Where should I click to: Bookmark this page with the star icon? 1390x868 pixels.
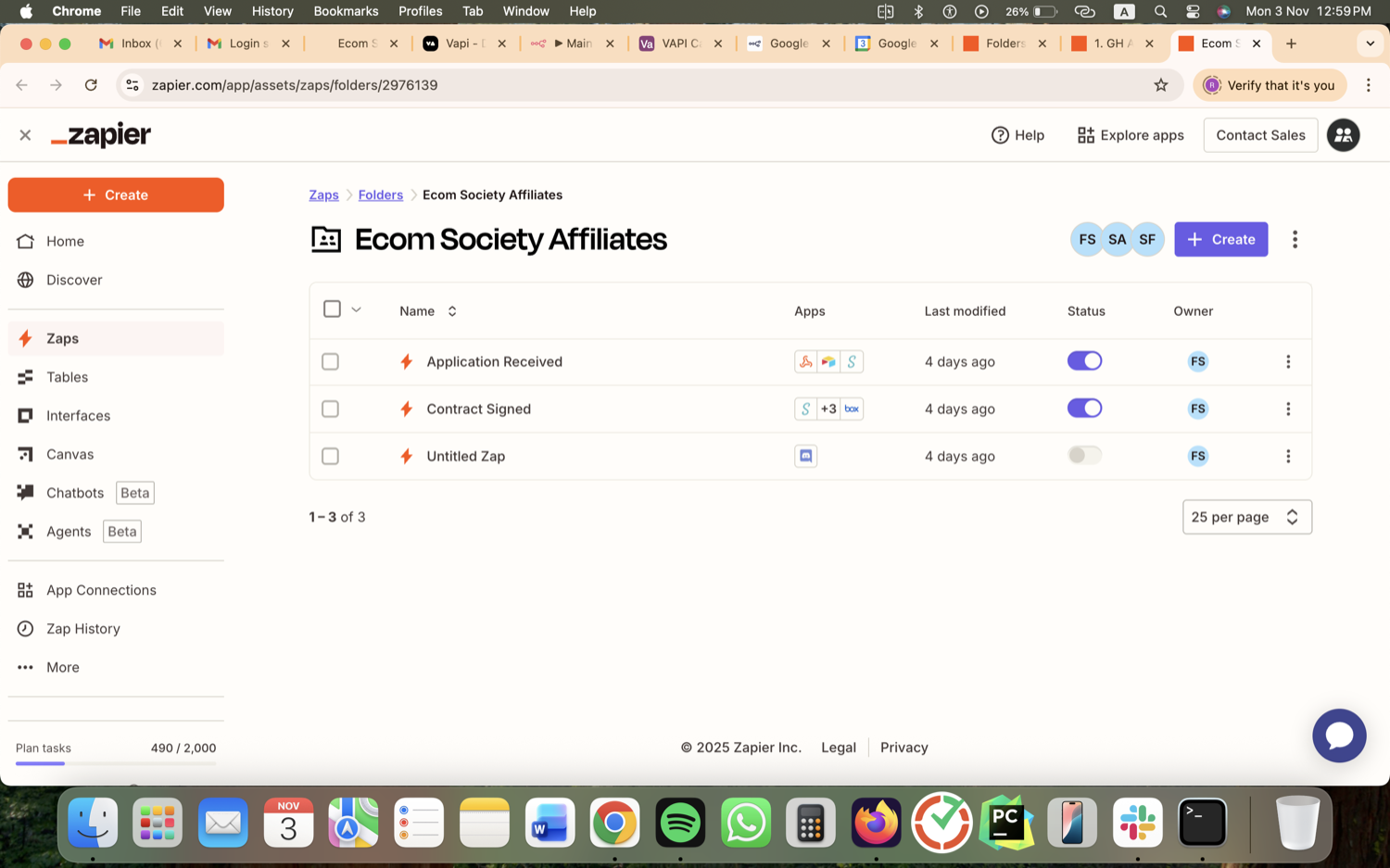(x=1161, y=85)
